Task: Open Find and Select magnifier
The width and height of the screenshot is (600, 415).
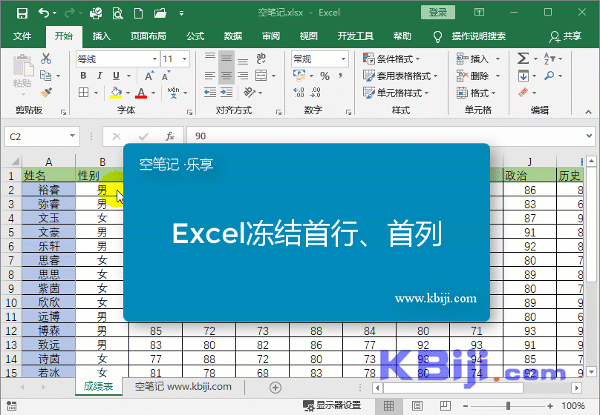Action: pos(549,76)
